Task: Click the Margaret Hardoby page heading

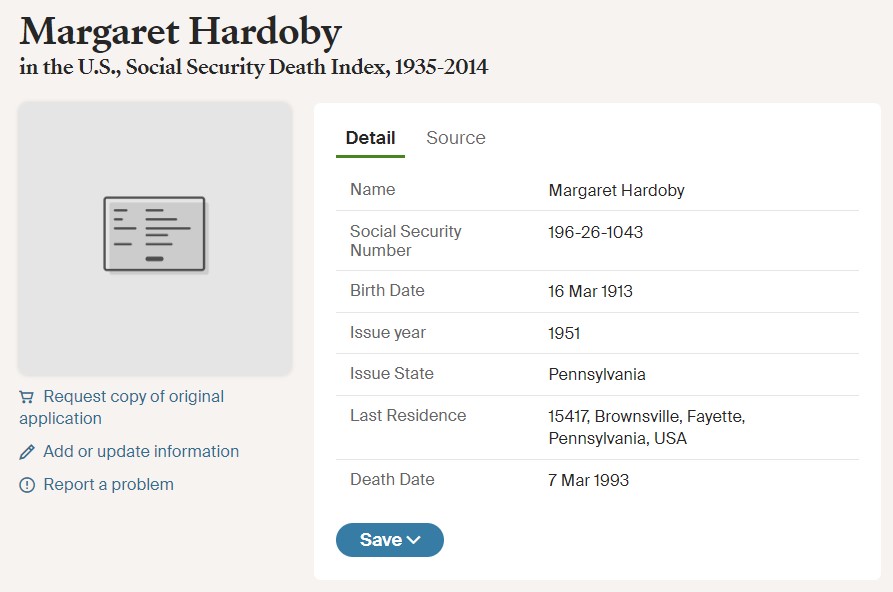Action: pos(181,32)
